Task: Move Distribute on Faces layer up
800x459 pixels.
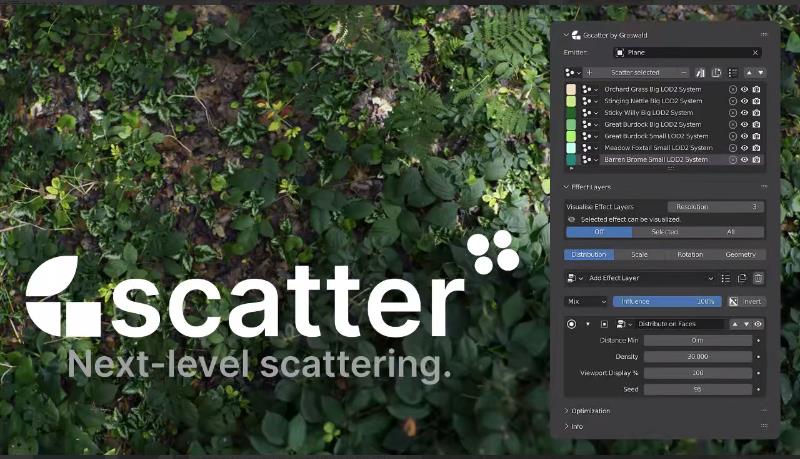Action: (x=735, y=324)
